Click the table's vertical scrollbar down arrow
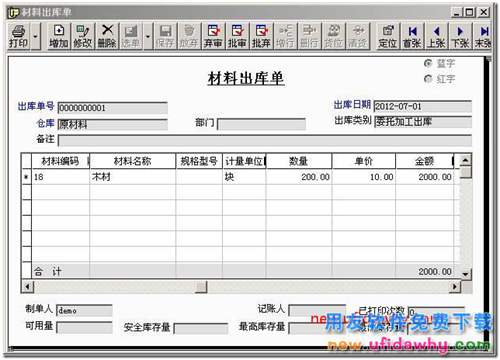This screenshot has height=360, width=500. pos(466,274)
